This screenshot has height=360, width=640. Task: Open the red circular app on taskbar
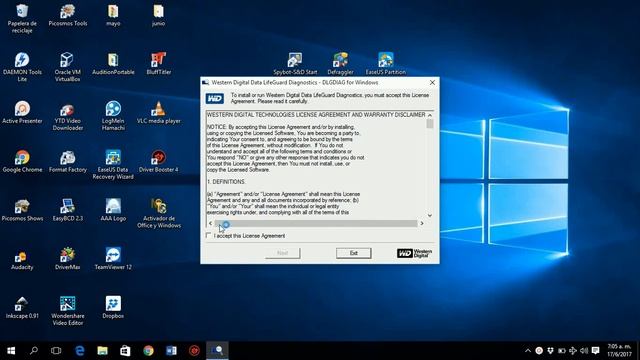[194, 351]
